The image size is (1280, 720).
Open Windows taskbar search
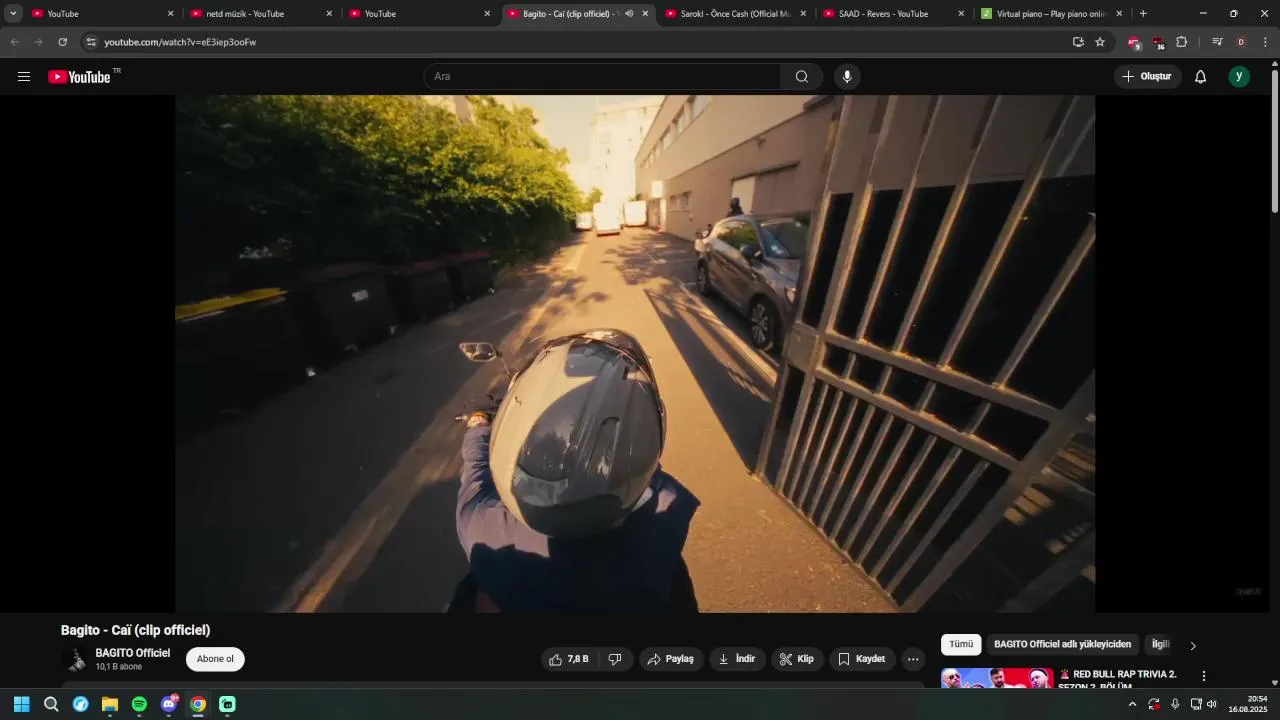(51, 704)
